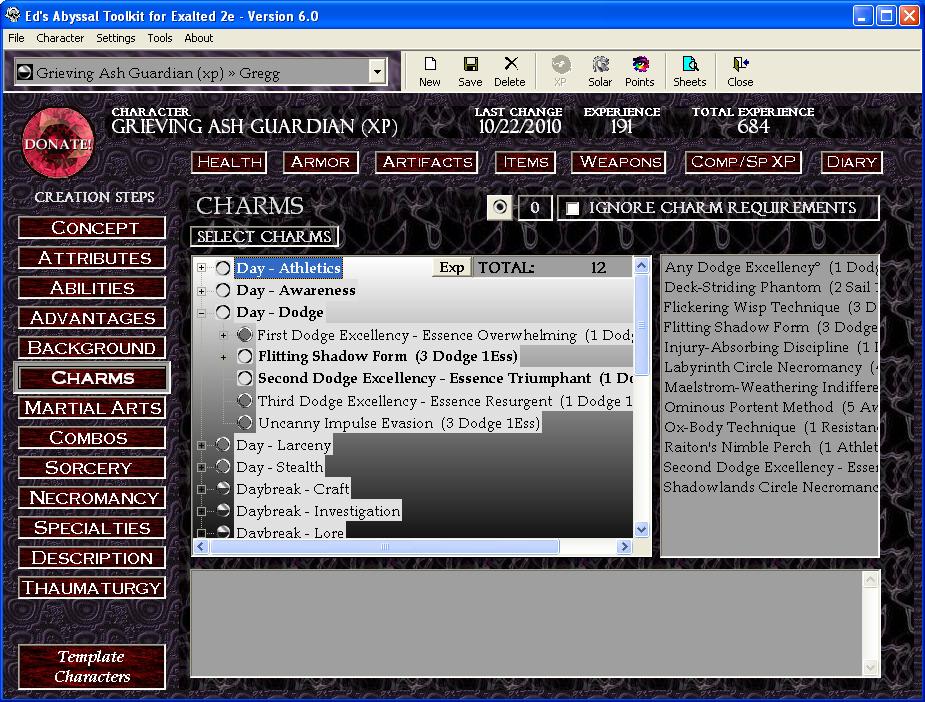Open the Weapons section
This screenshot has width=925, height=702.
point(619,162)
